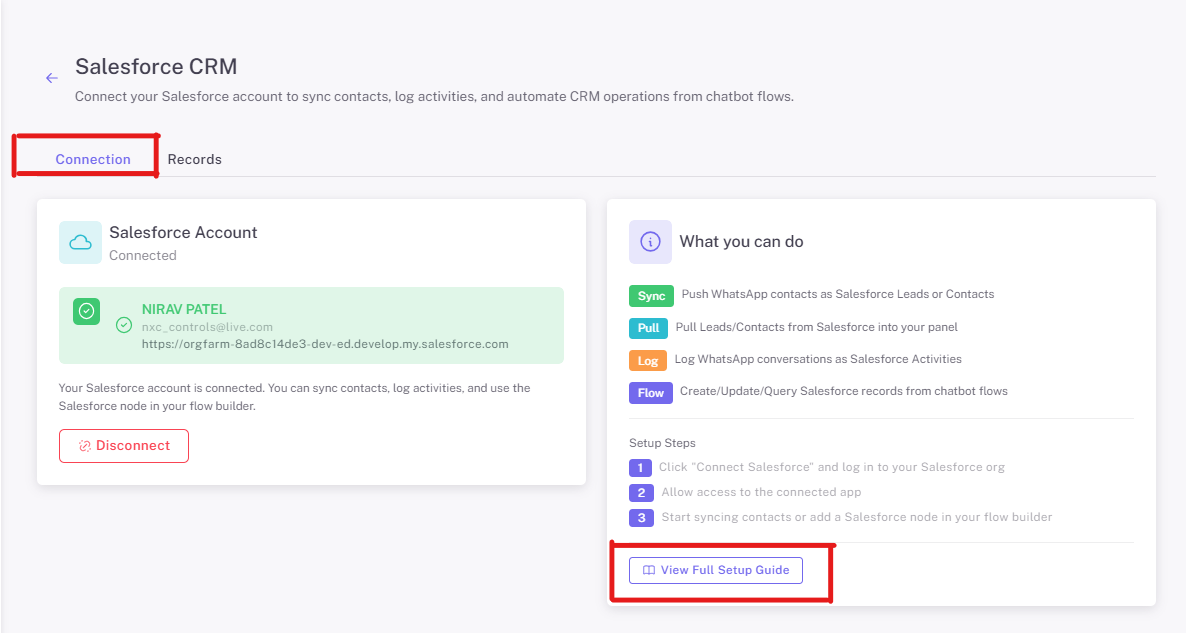Click the NIRAV PATEL account name
The image size is (1186, 633).
184,309
